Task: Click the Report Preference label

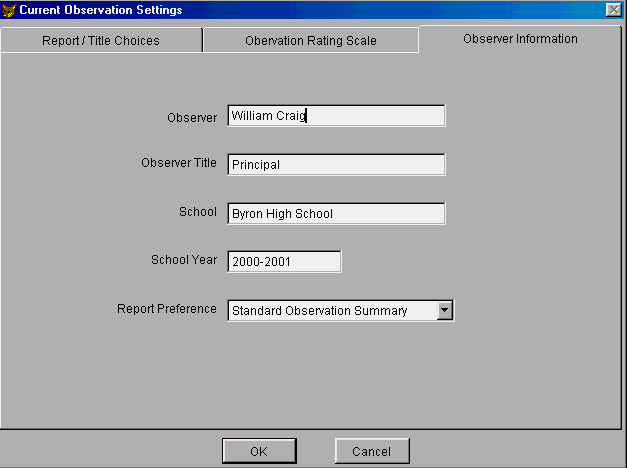Action: point(167,309)
